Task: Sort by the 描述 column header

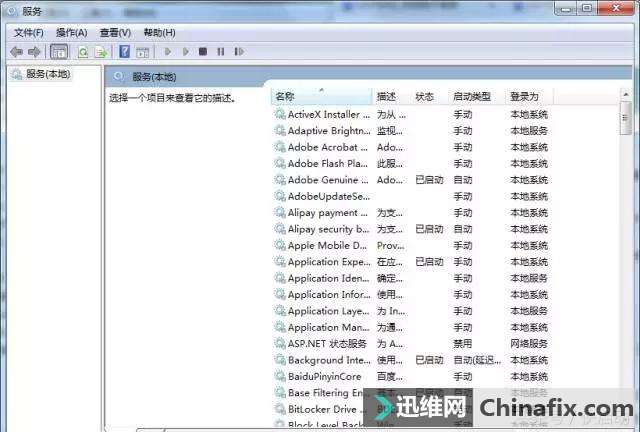Action: (391, 96)
